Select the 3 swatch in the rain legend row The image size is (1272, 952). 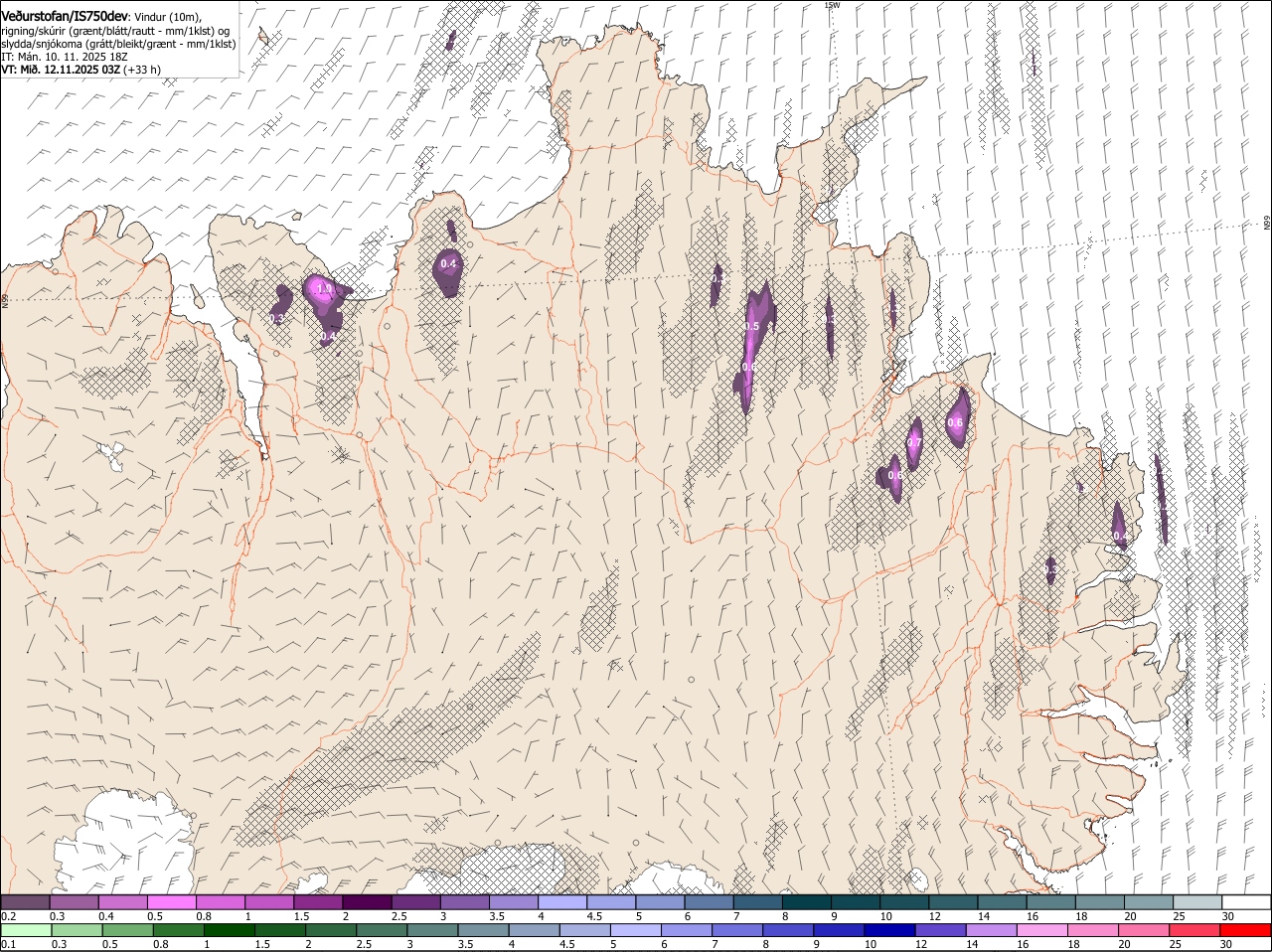432,931
